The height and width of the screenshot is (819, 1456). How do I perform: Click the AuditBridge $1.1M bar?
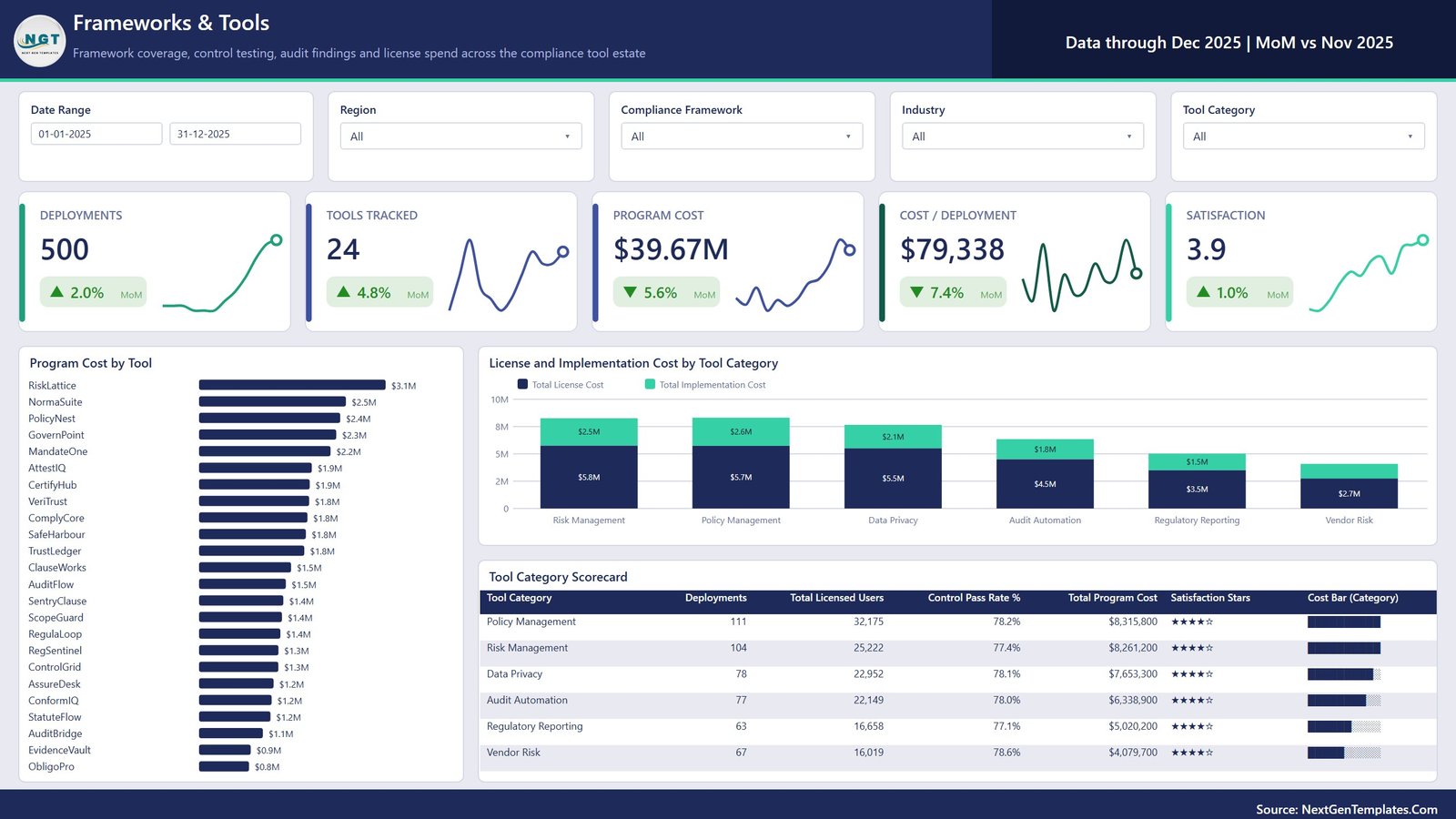pos(231,733)
